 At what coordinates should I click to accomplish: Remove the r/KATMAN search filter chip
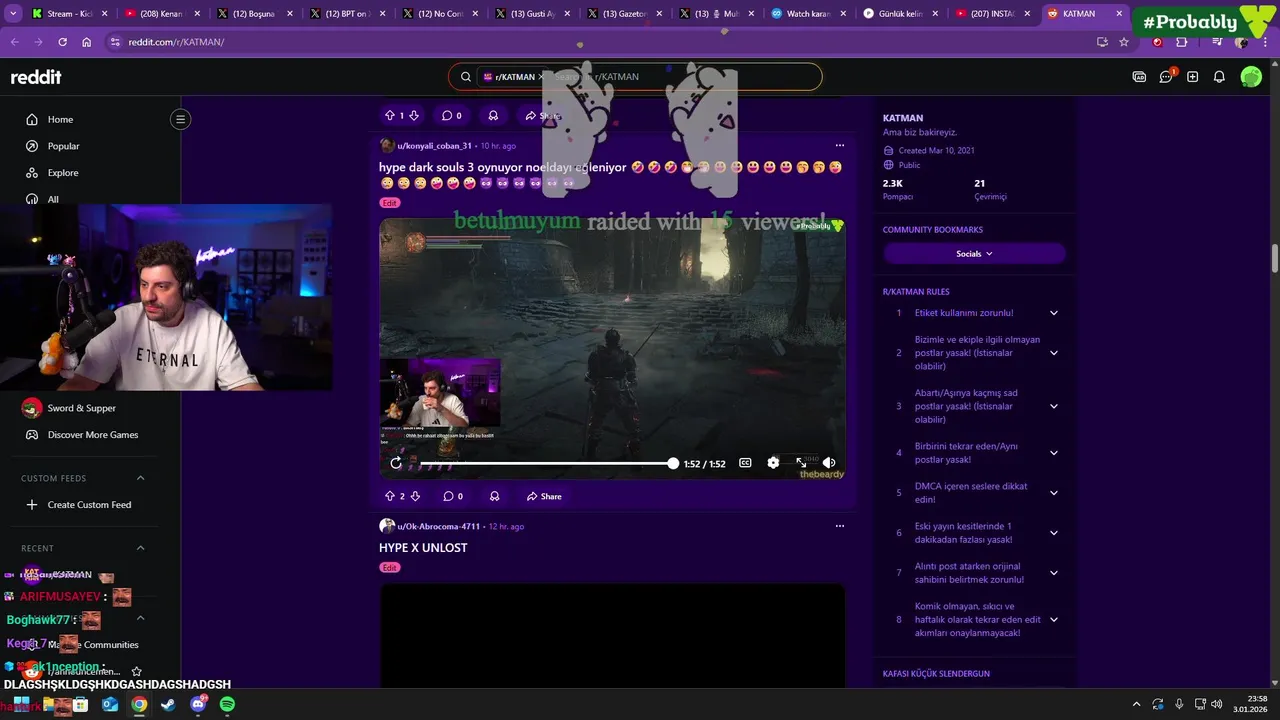pos(541,77)
